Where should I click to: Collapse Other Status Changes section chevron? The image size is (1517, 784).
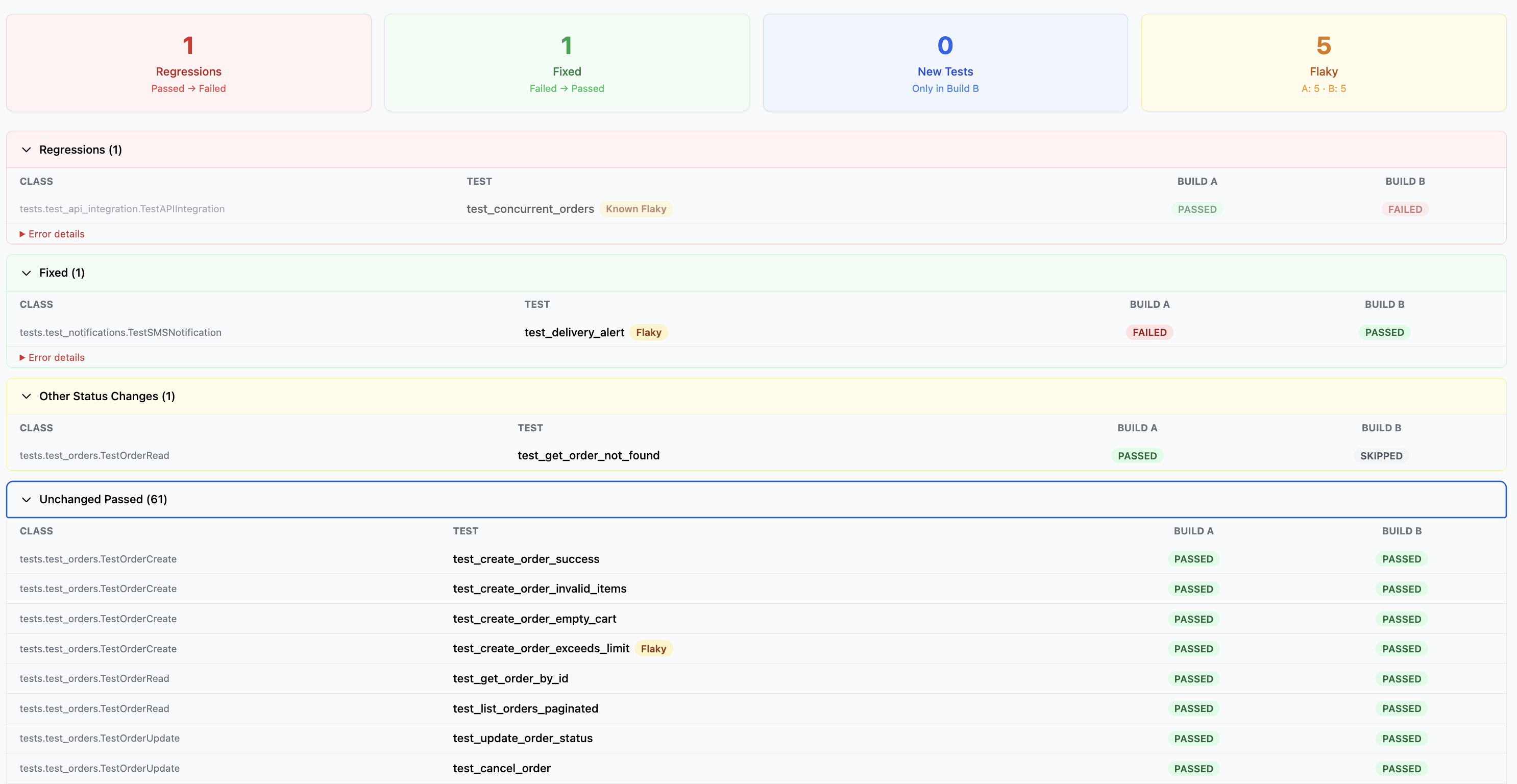tap(27, 397)
